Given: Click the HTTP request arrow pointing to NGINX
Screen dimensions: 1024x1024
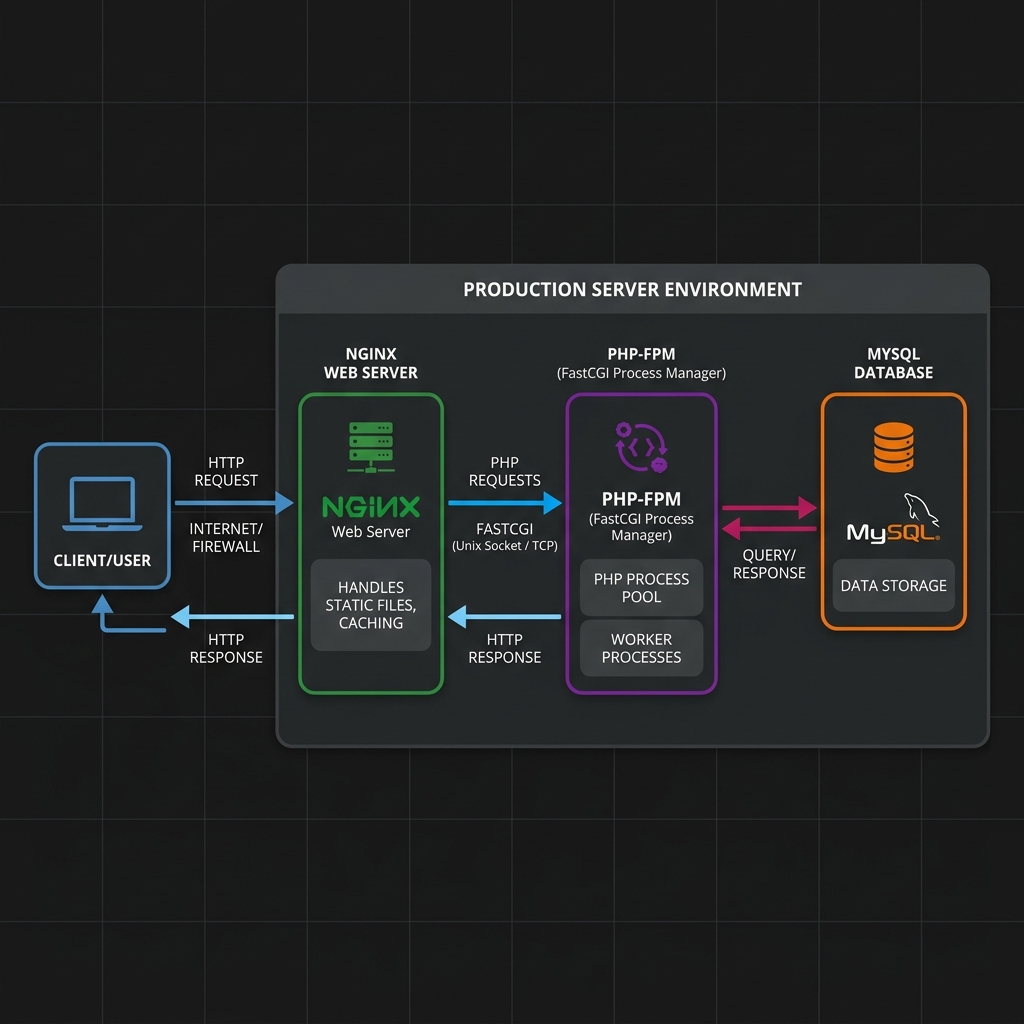Looking at the screenshot, I should point(234,503).
